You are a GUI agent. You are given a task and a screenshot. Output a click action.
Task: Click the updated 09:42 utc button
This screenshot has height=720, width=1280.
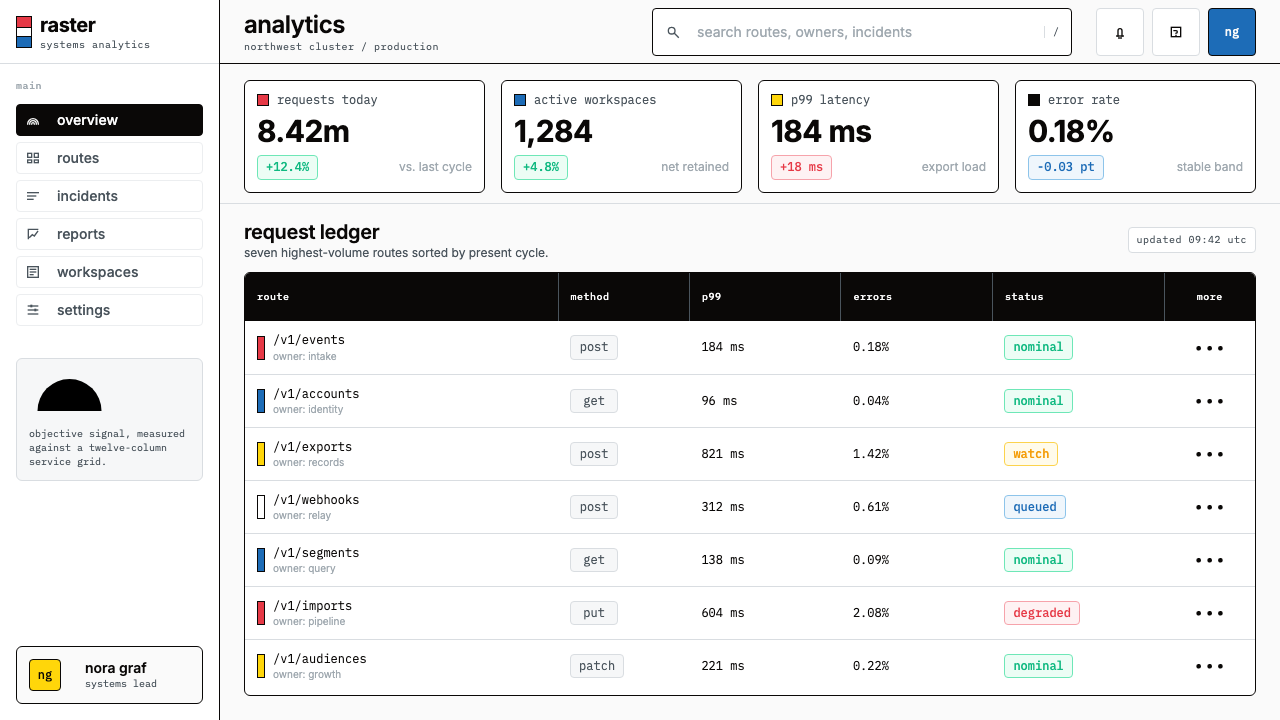(1191, 240)
